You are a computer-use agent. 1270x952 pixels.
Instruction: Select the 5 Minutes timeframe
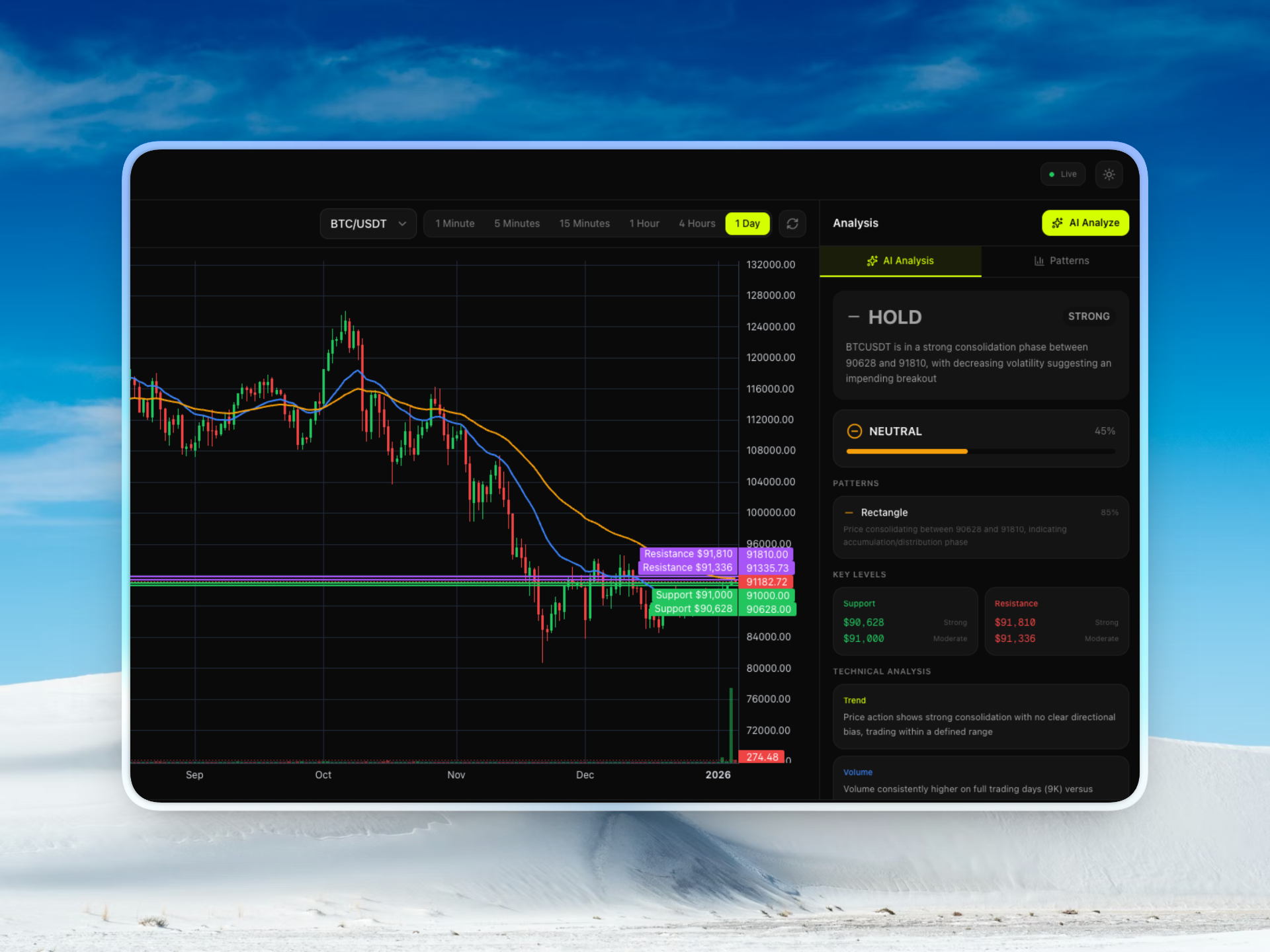click(x=517, y=223)
